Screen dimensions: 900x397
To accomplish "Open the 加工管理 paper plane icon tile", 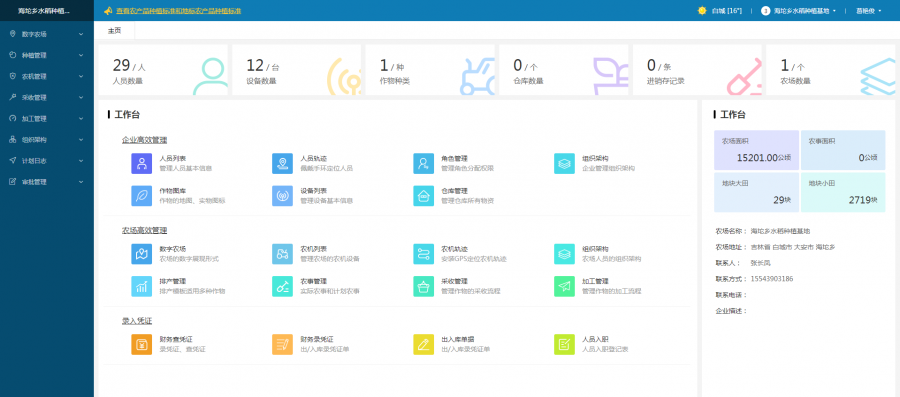I will 565,286.
